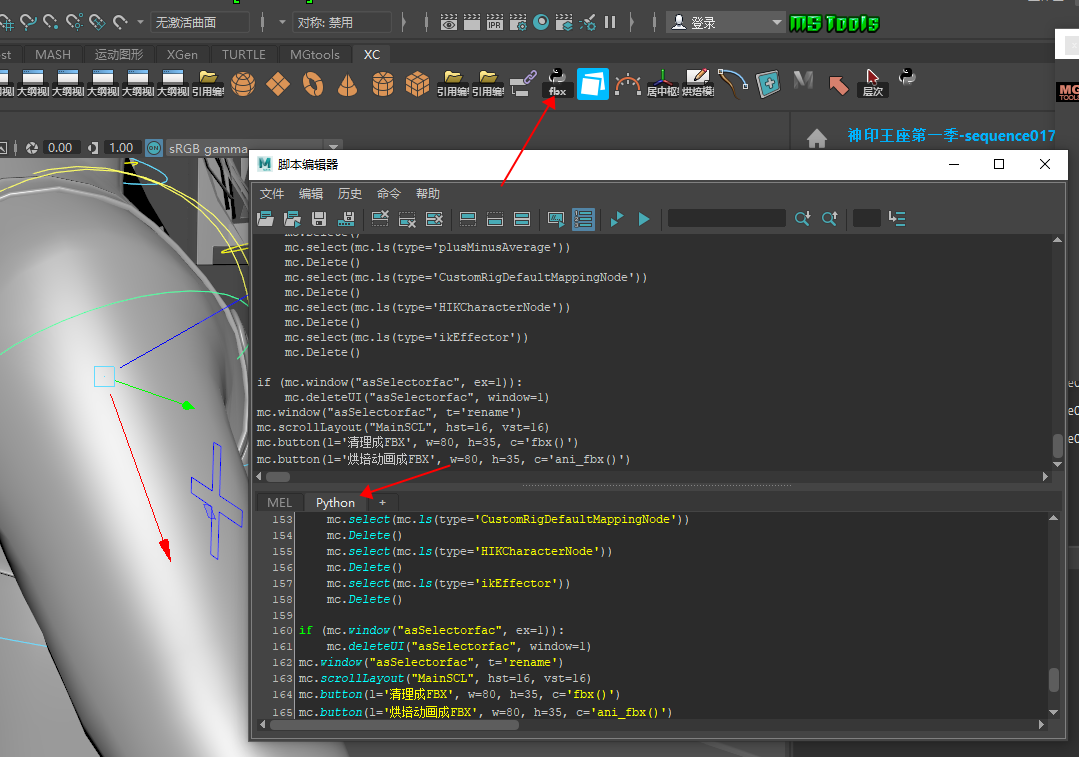Screen dimensions: 1079x757
Task: Click the sphere primitive shelf icon
Action: point(242,84)
